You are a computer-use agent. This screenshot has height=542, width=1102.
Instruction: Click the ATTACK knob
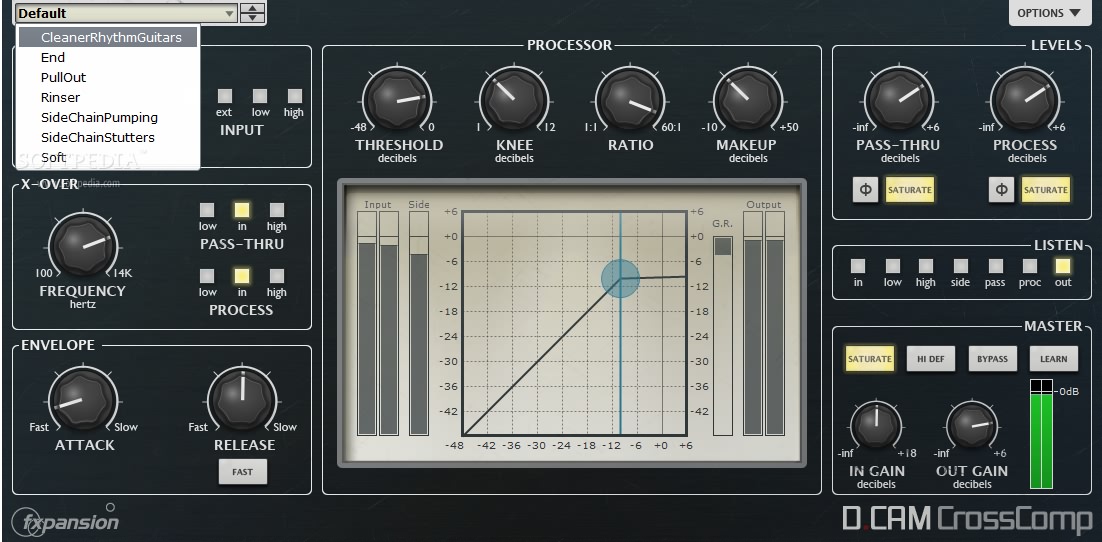tap(83, 399)
